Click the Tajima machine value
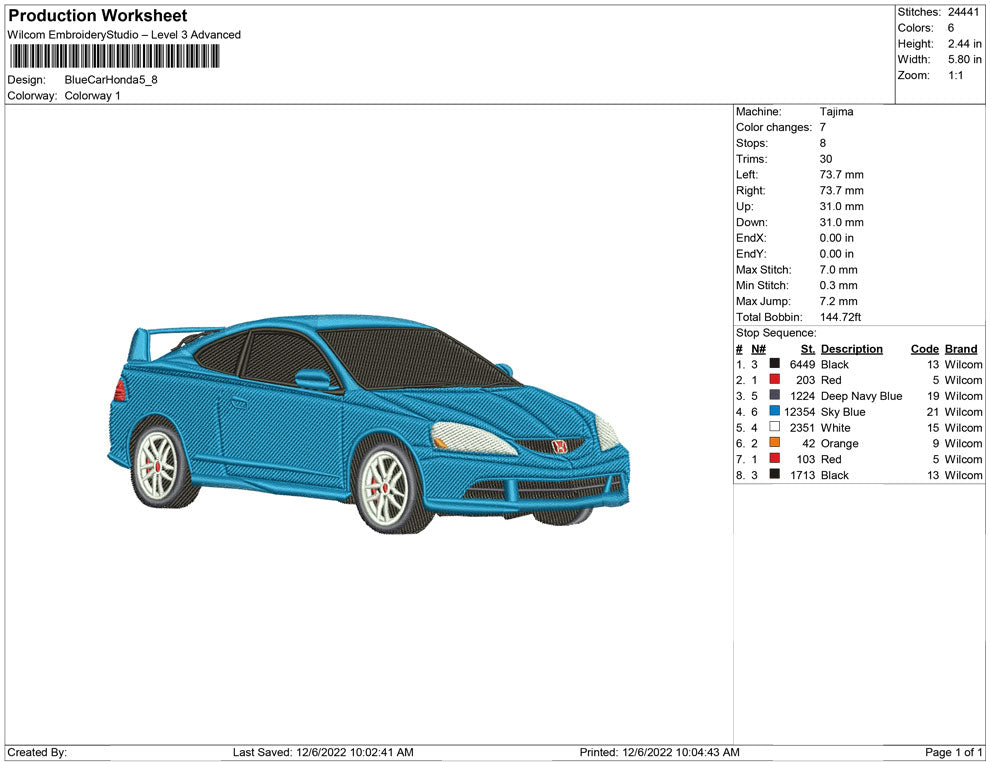 coord(836,112)
